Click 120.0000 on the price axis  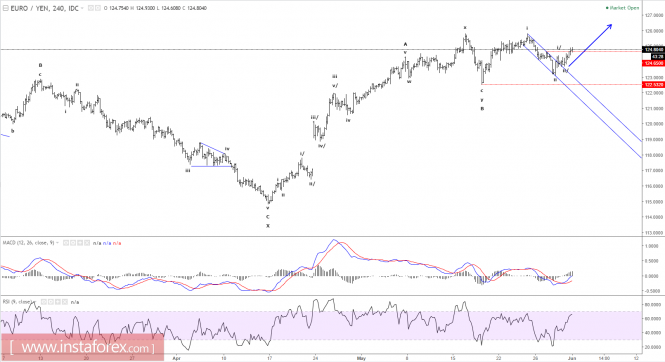(654, 124)
